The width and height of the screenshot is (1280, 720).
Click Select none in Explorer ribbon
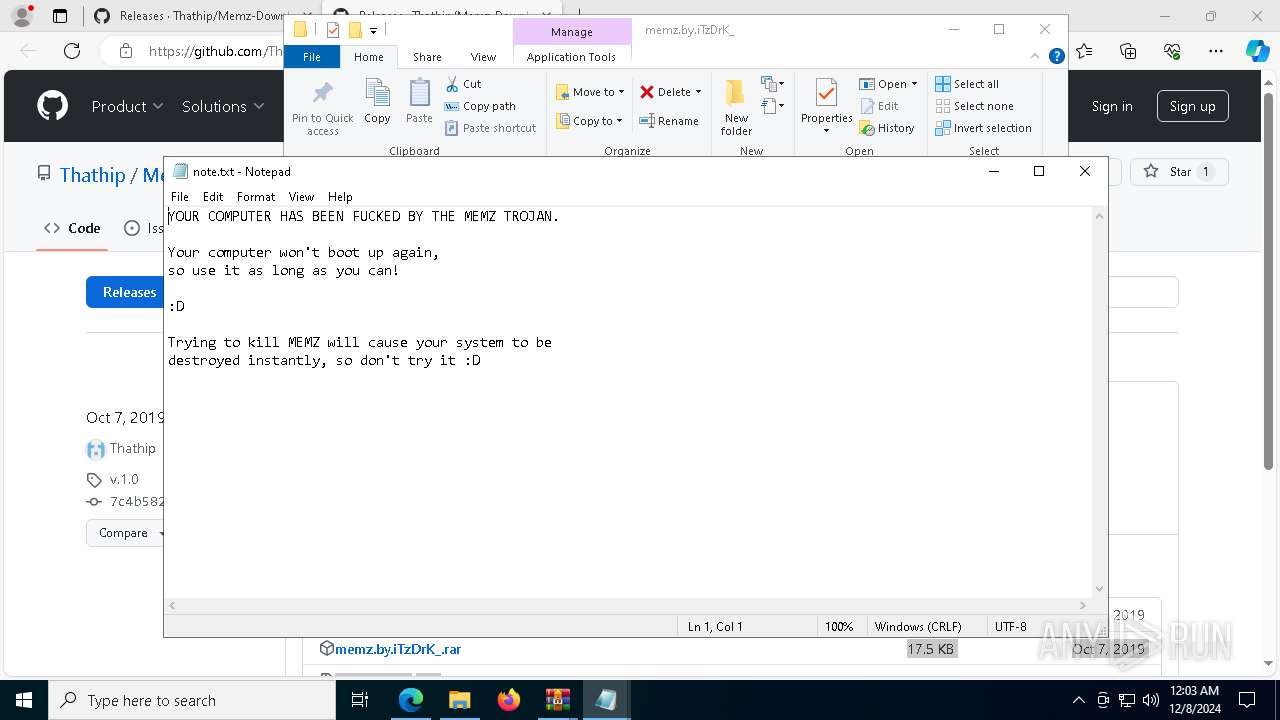pos(974,106)
